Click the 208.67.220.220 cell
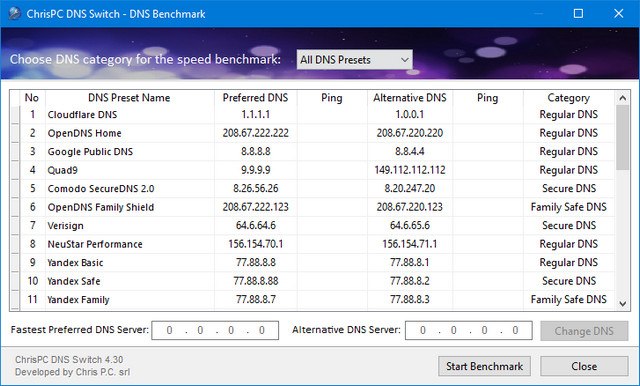Image resolution: width=640 pixels, height=386 pixels. pos(410,133)
